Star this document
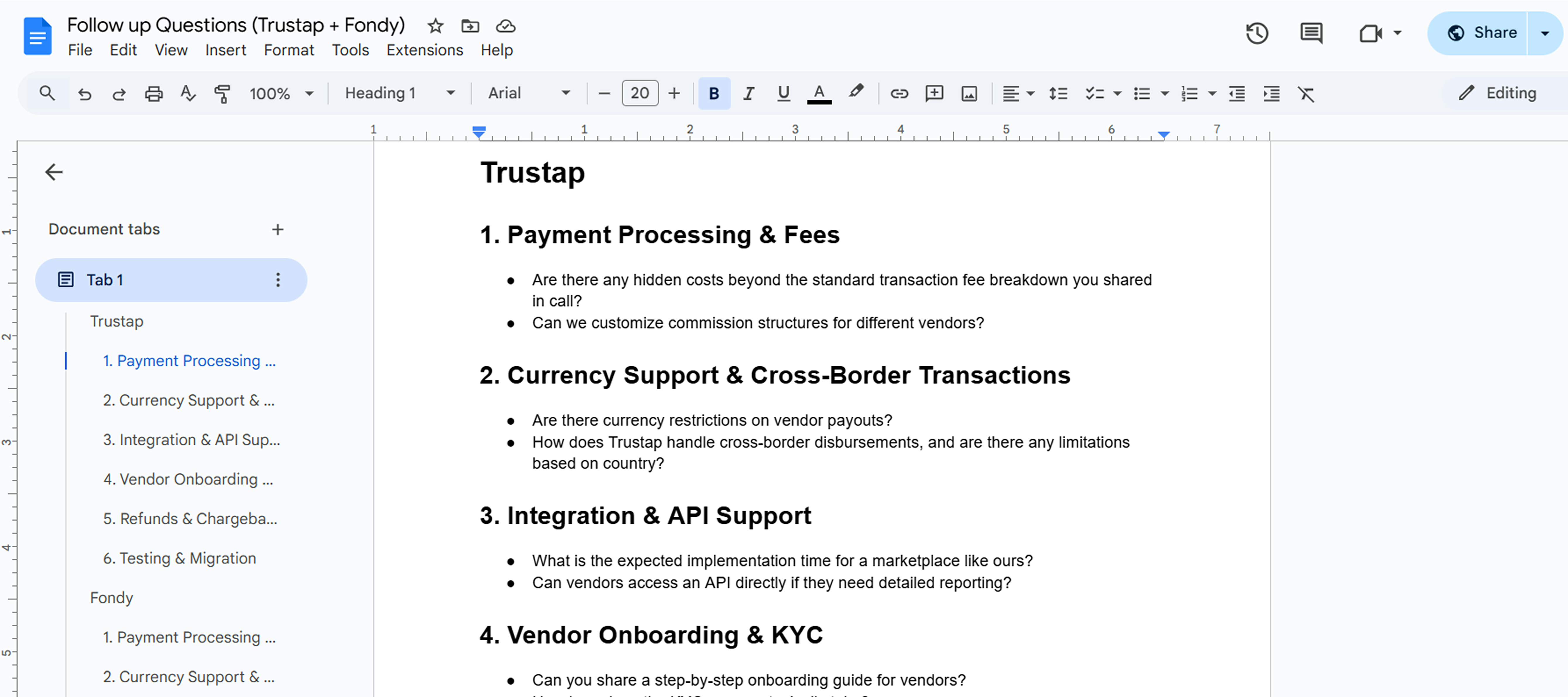Screen dimensions: 1568x697 click(435, 26)
